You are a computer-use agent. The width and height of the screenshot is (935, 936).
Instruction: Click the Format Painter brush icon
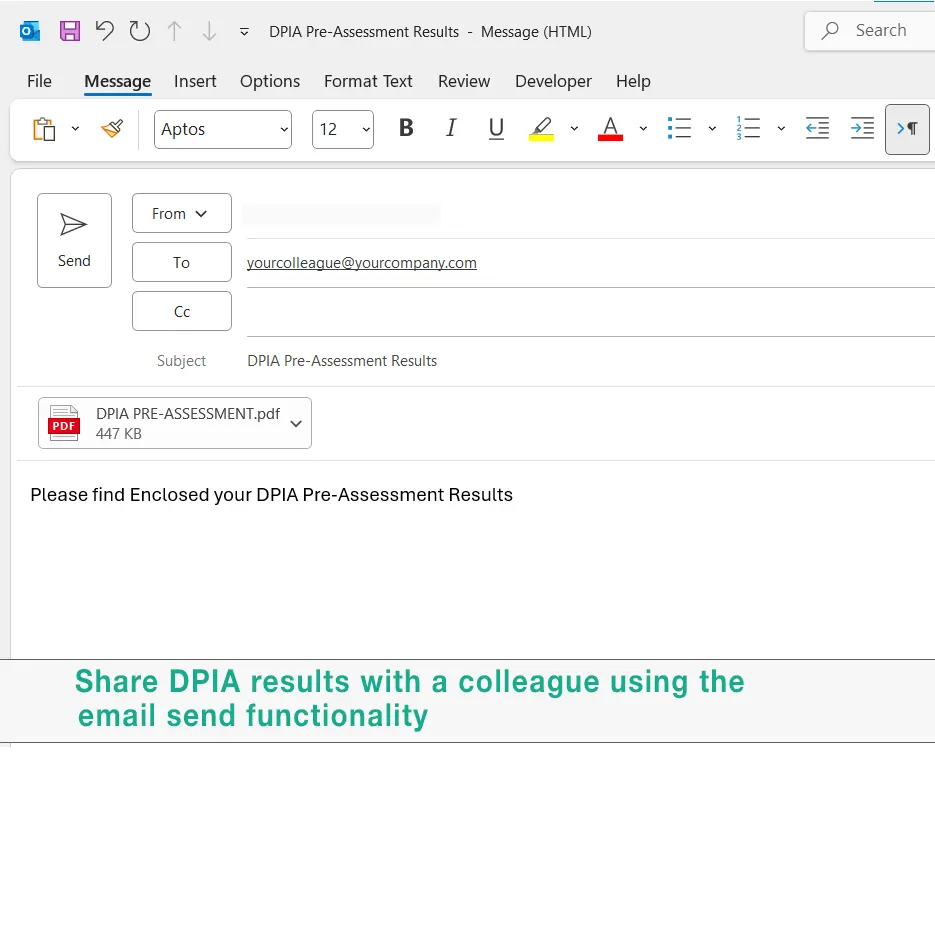coord(112,129)
